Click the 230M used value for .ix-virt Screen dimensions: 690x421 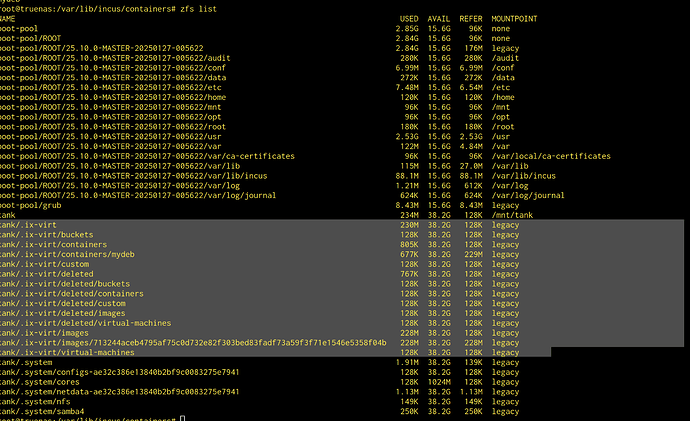point(409,225)
